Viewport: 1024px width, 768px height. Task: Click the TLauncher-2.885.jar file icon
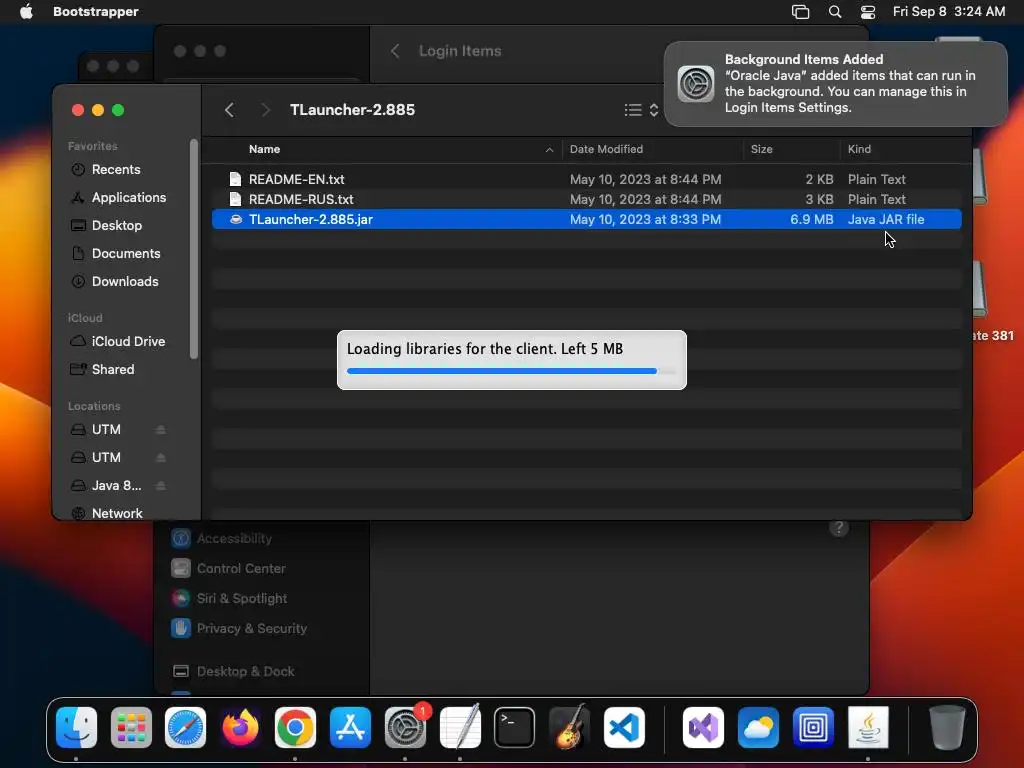(x=236, y=219)
